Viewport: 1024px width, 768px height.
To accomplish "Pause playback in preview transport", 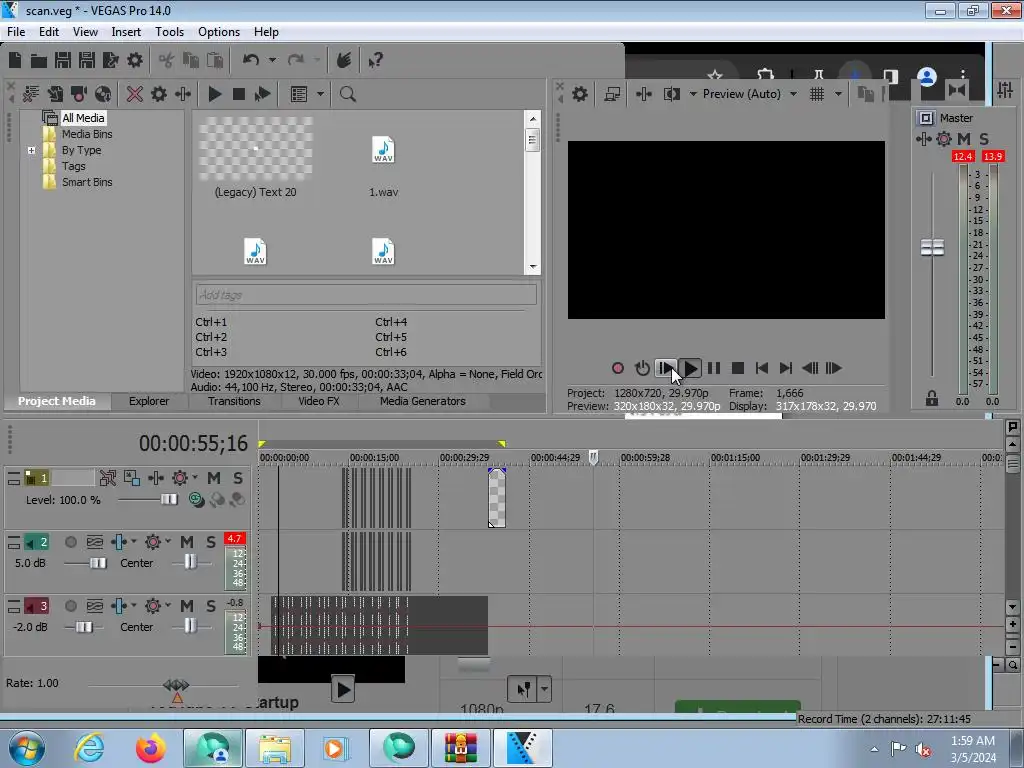I will (x=714, y=368).
